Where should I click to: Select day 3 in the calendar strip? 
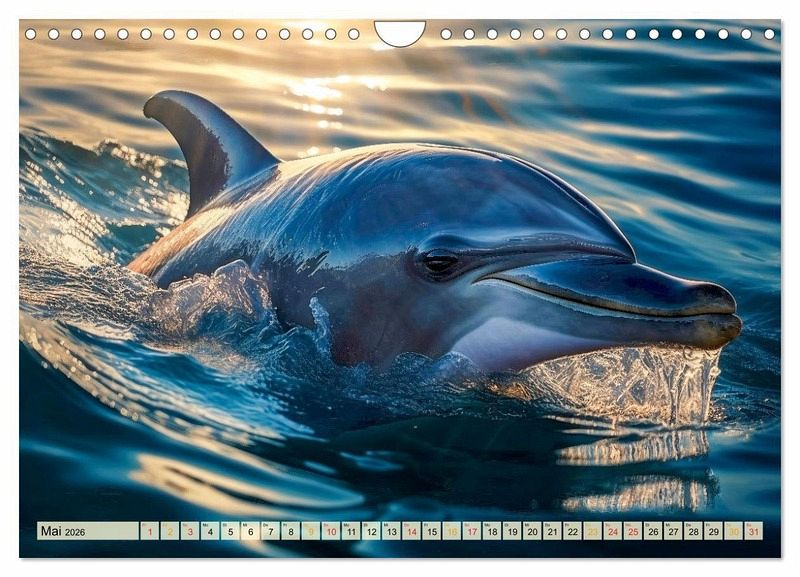pos(189,531)
